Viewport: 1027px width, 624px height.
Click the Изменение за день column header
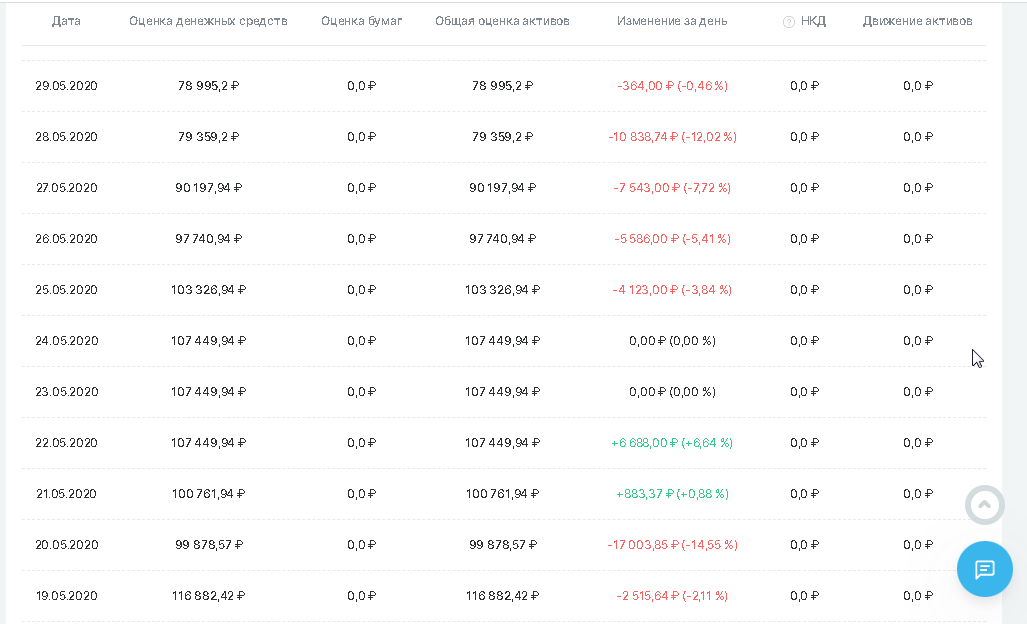672,21
